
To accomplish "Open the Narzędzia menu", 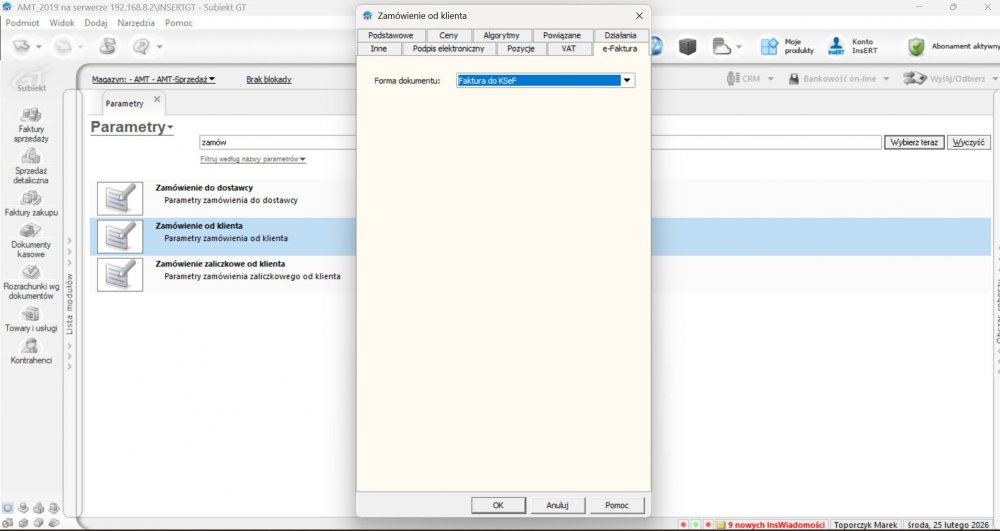I will coord(136,22).
